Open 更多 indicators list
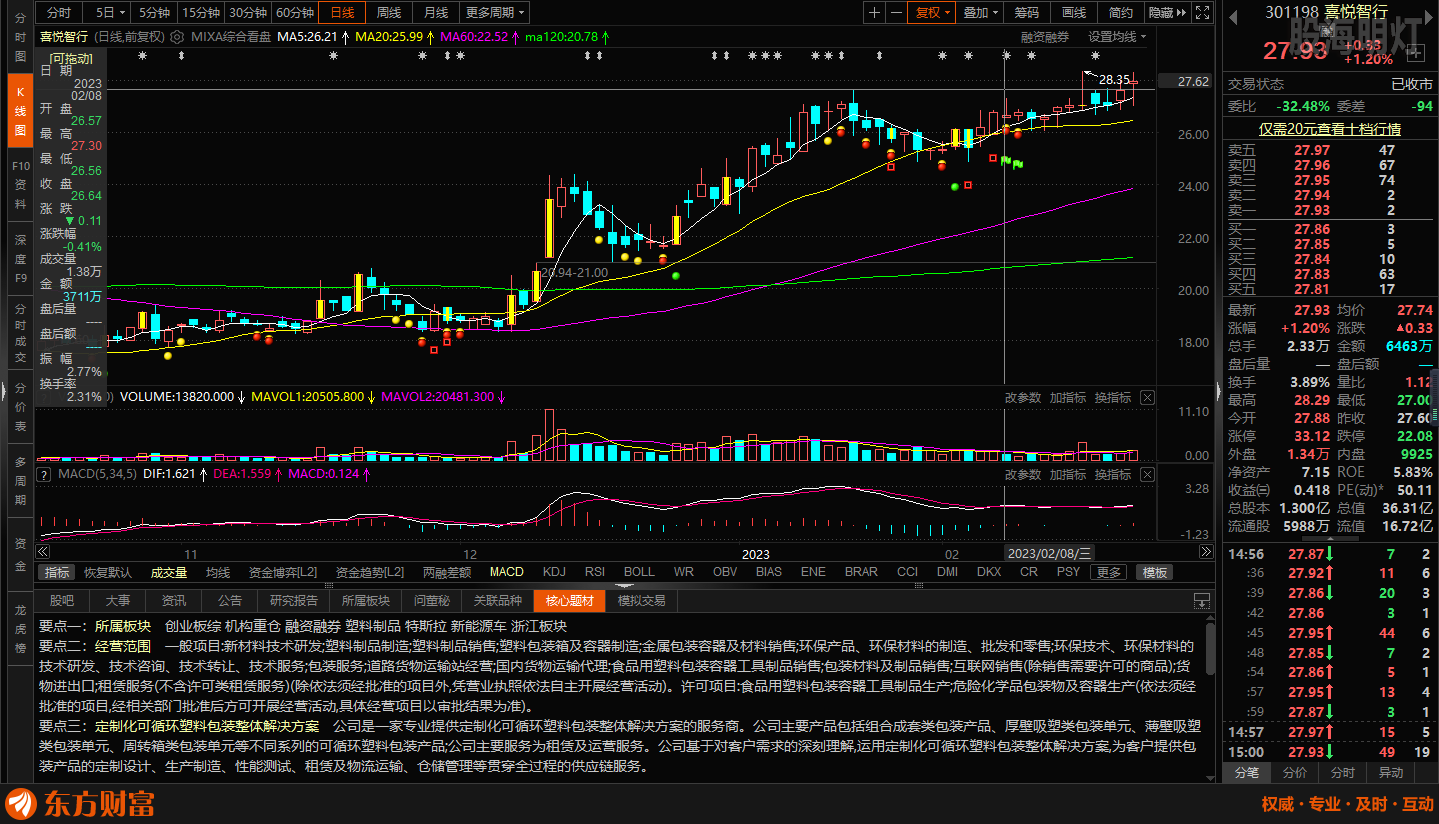 click(1109, 572)
